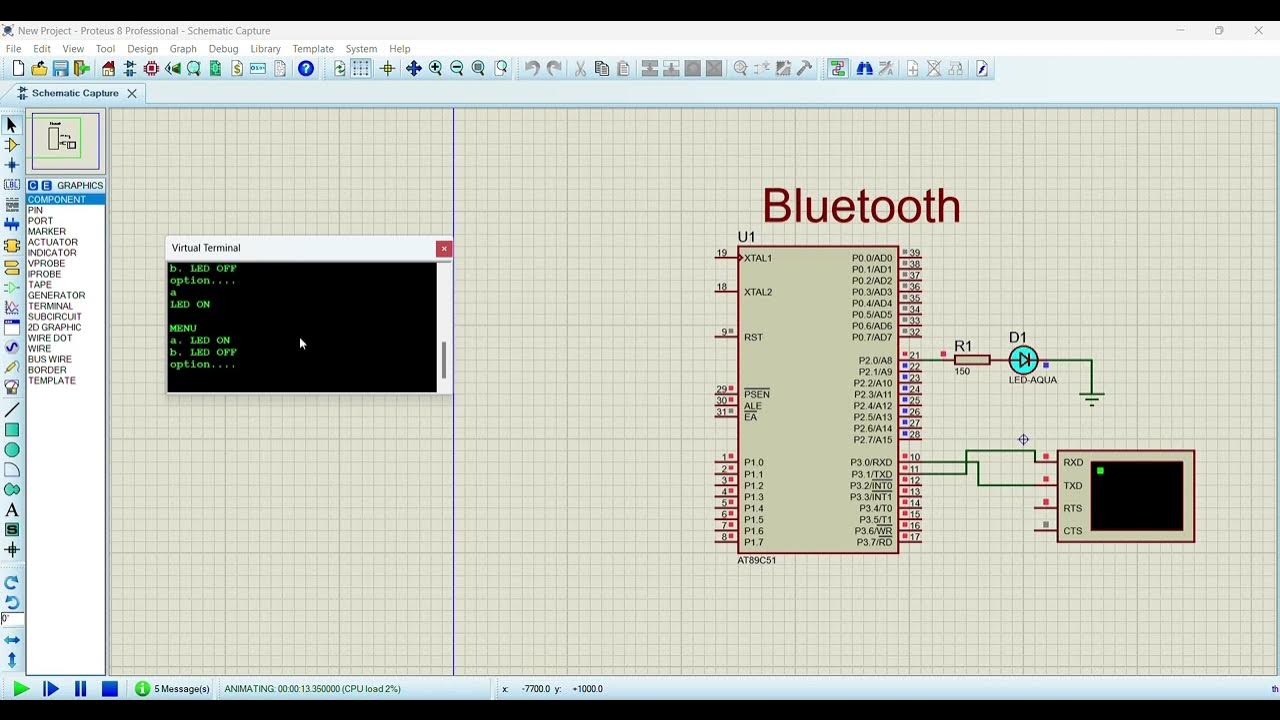The image size is (1280, 720).
Task: Rotate the part clockwise
Action: click(12, 582)
